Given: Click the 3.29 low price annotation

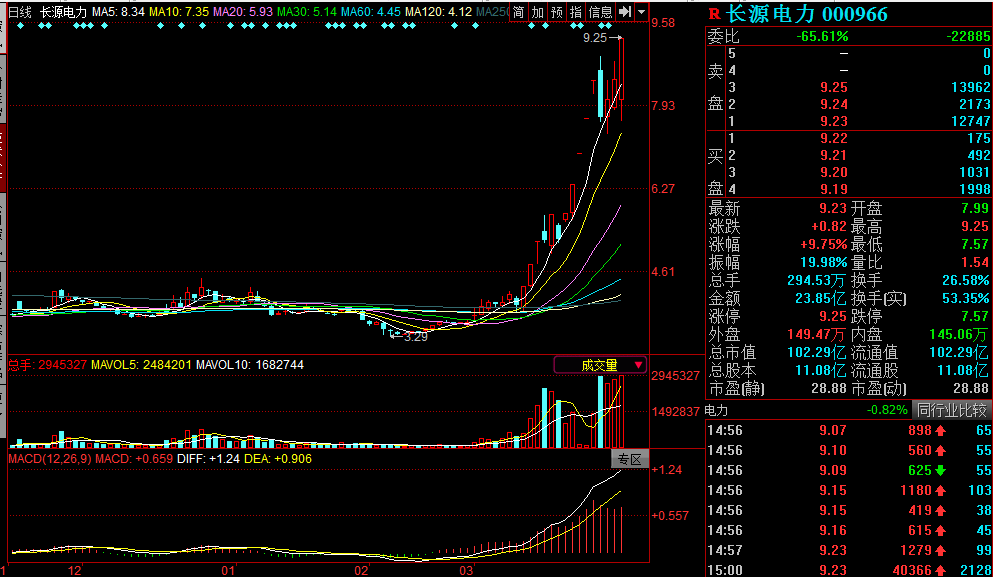Looking at the screenshot, I should click(415, 337).
